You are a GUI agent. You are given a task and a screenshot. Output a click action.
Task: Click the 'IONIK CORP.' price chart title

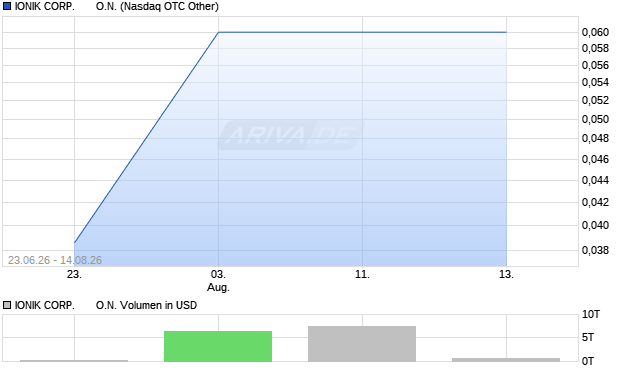(45, 6)
